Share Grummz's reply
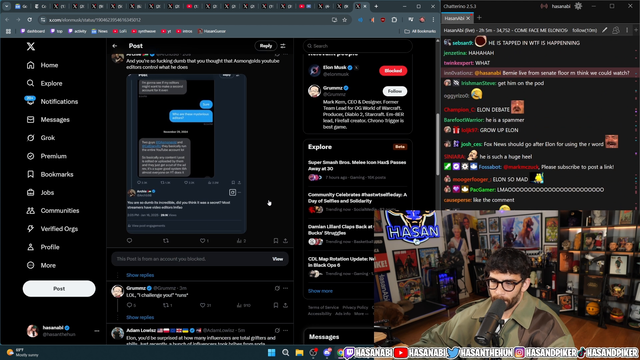Screen dimensions: 640x360 pos(285,305)
